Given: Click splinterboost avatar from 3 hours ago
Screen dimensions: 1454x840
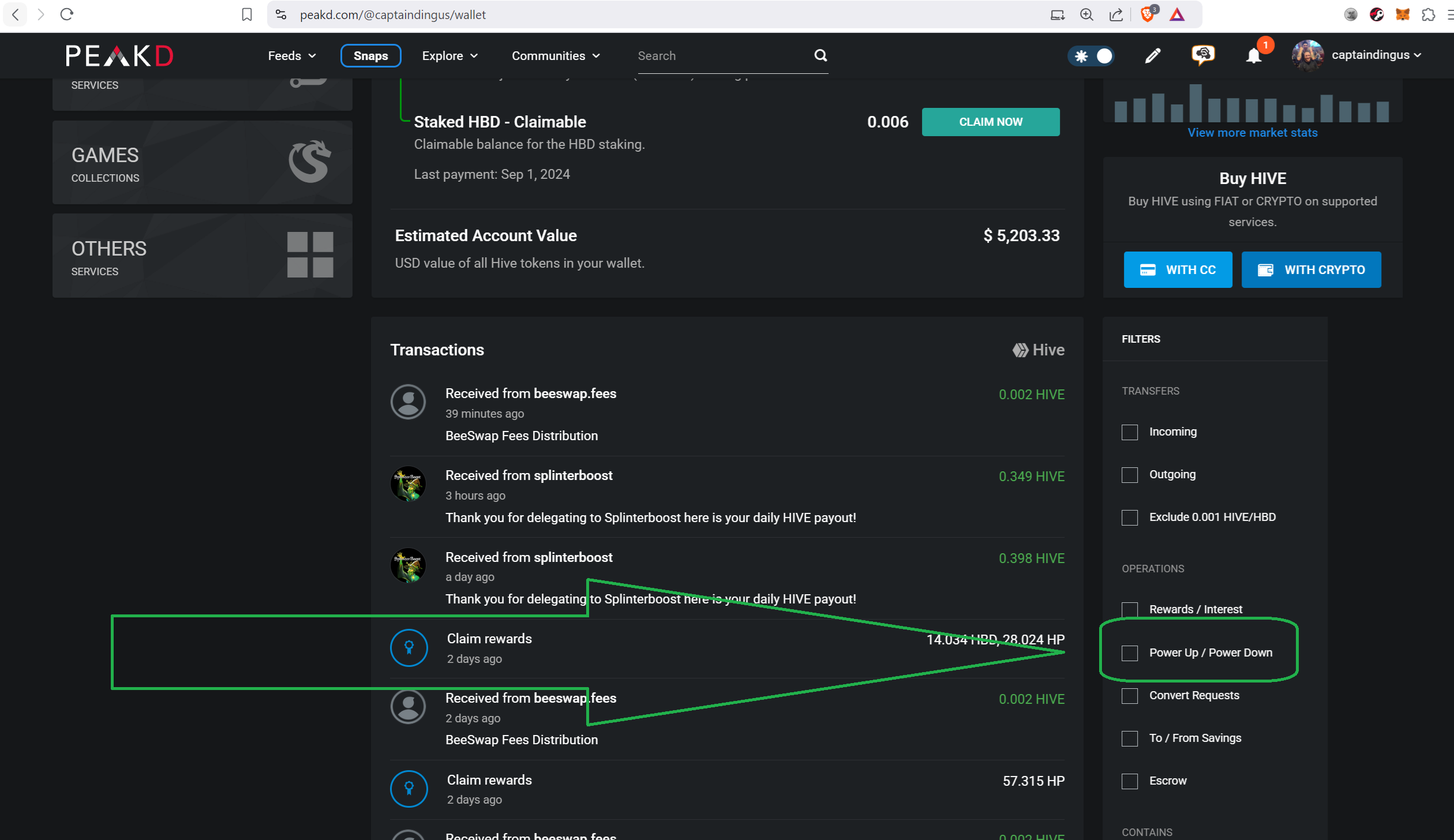Looking at the screenshot, I should tap(409, 483).
